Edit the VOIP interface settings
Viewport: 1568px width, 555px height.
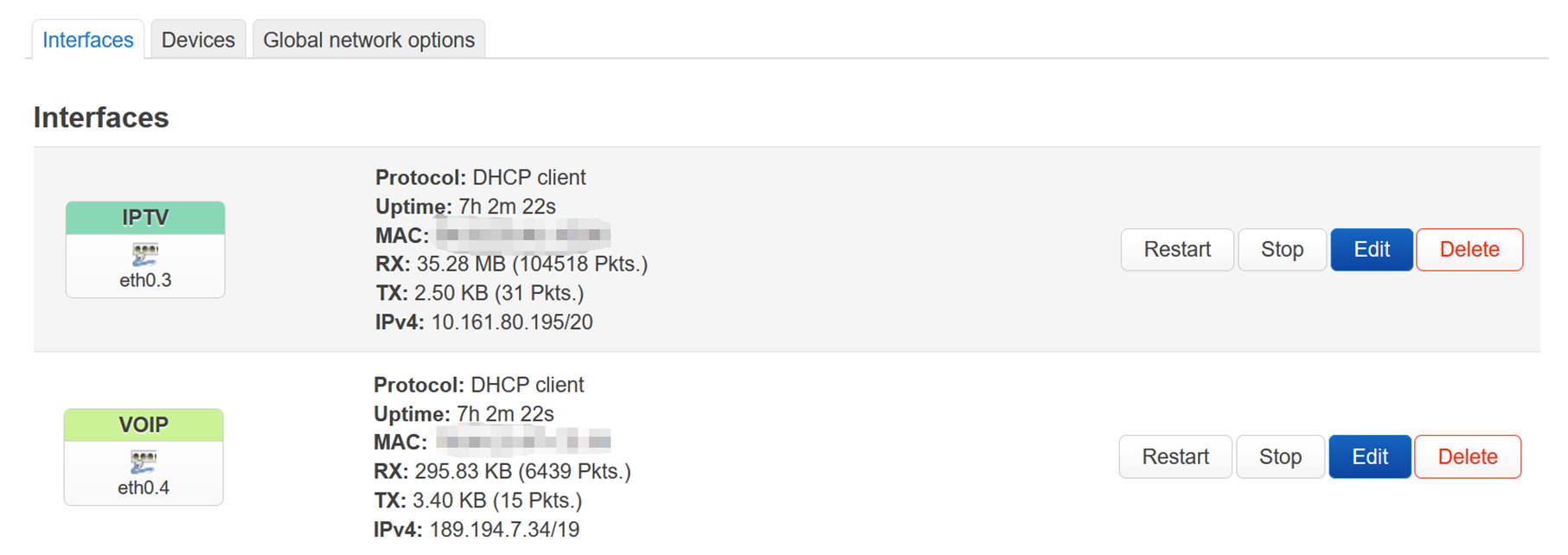click(1370, 456)
